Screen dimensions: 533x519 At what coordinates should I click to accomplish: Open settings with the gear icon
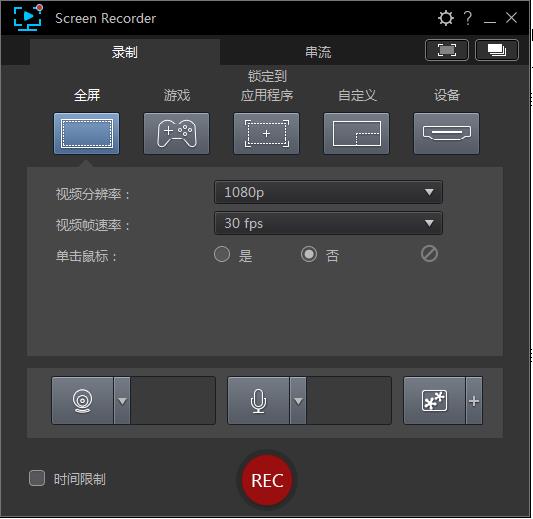point(446,18)
